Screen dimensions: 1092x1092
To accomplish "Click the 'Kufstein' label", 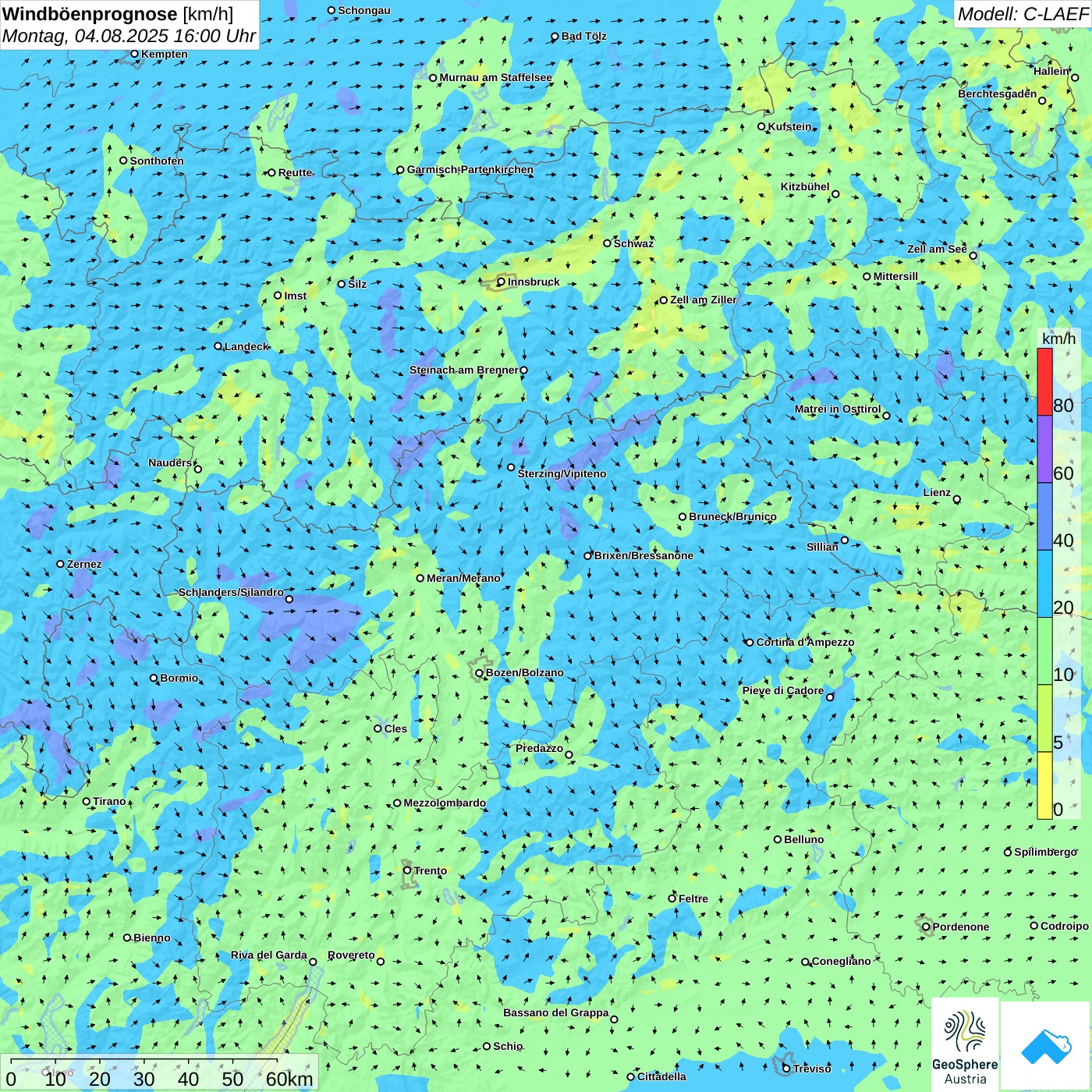I will pos(789,126).
